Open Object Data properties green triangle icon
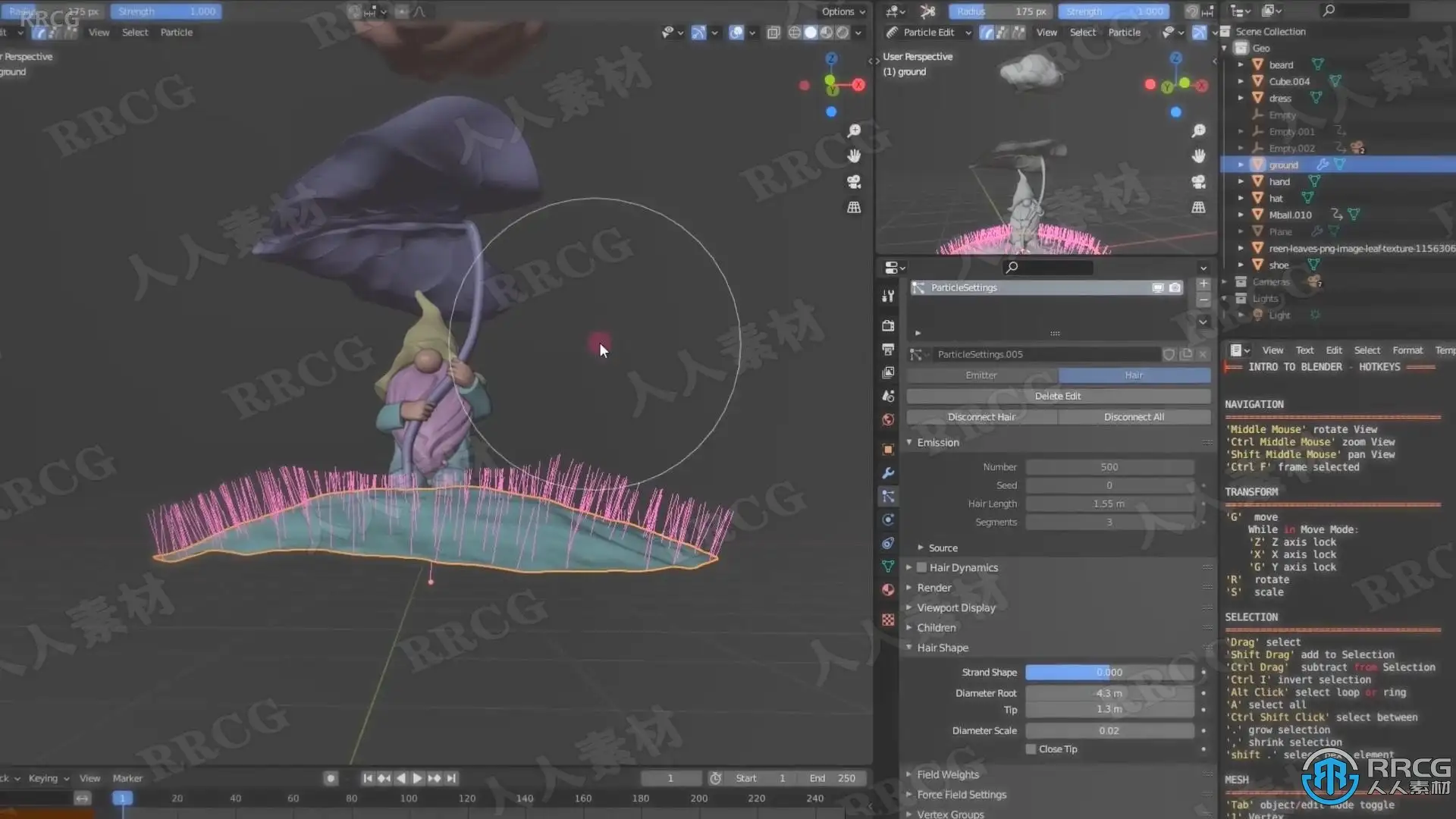1456x819 pixels. (x=888, y=566)
